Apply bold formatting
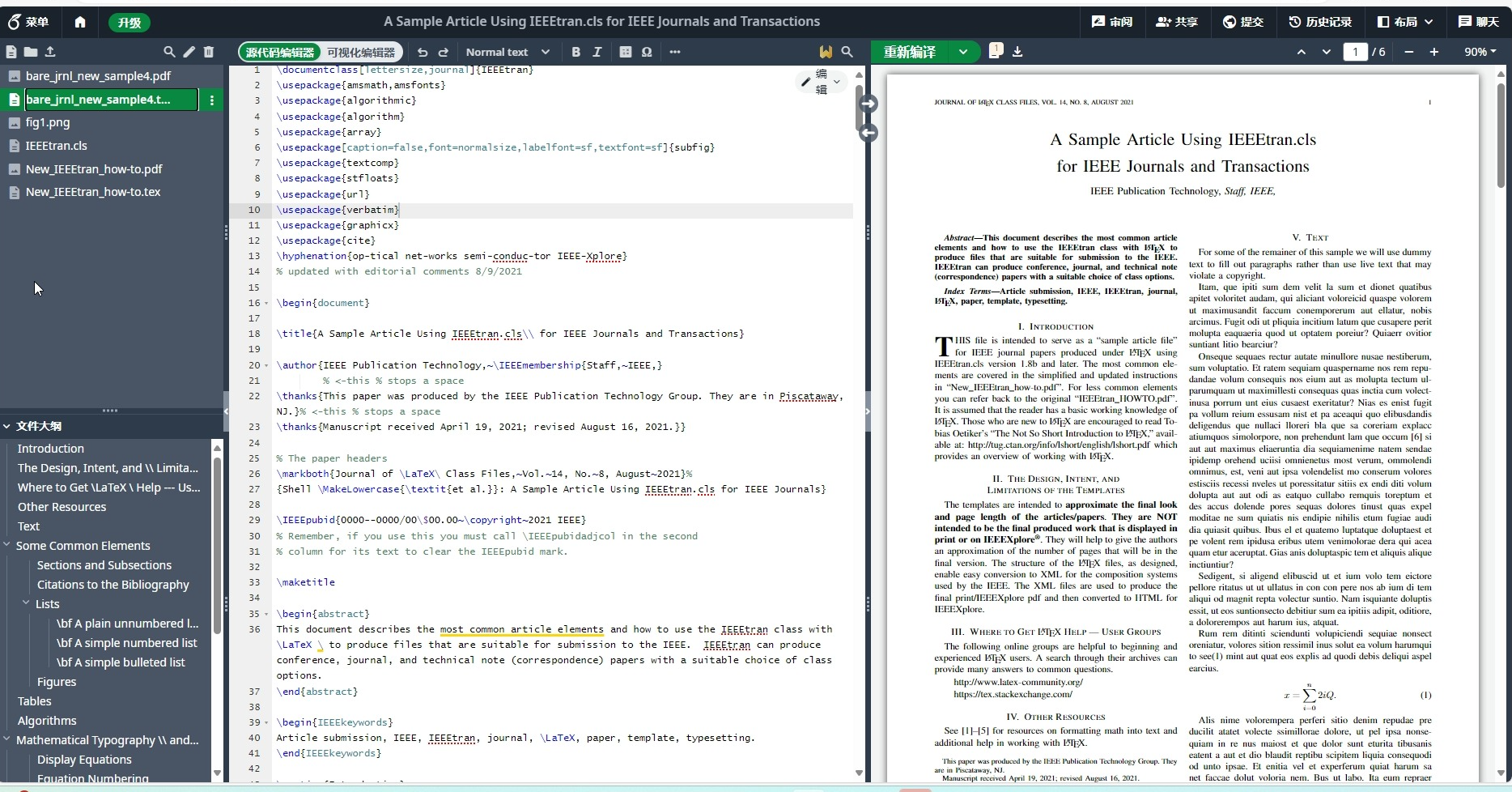 [575, 52]
